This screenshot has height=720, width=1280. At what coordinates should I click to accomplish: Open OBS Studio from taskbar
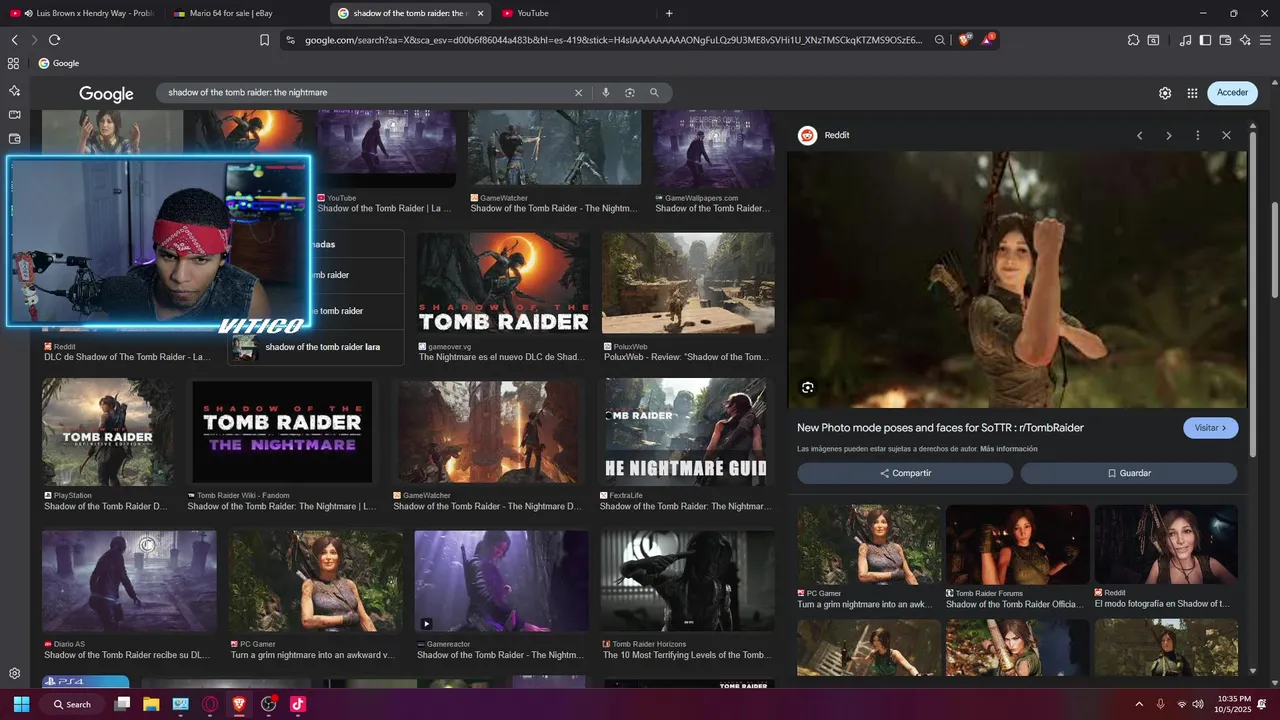pos(268,704)
